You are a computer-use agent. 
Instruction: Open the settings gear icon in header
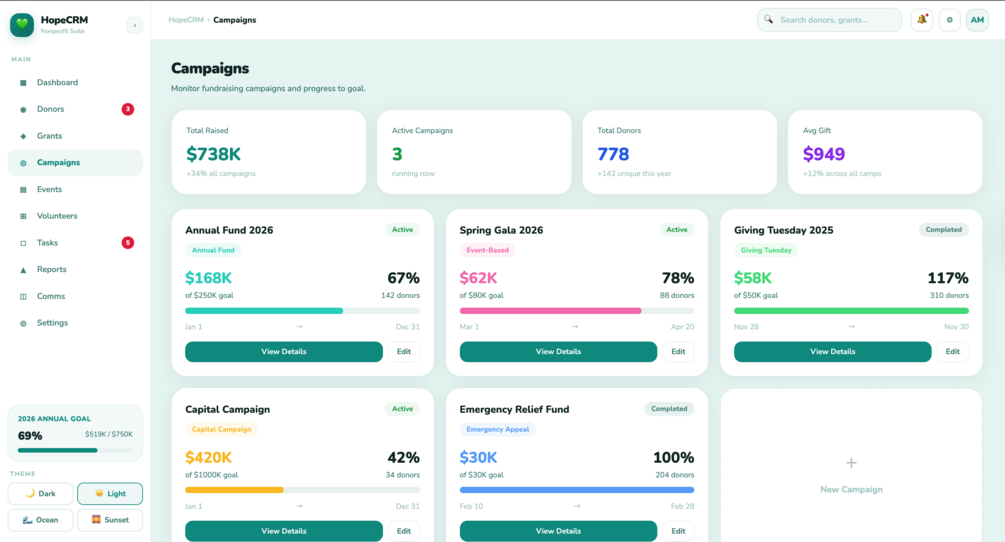[x=949, y=20]
